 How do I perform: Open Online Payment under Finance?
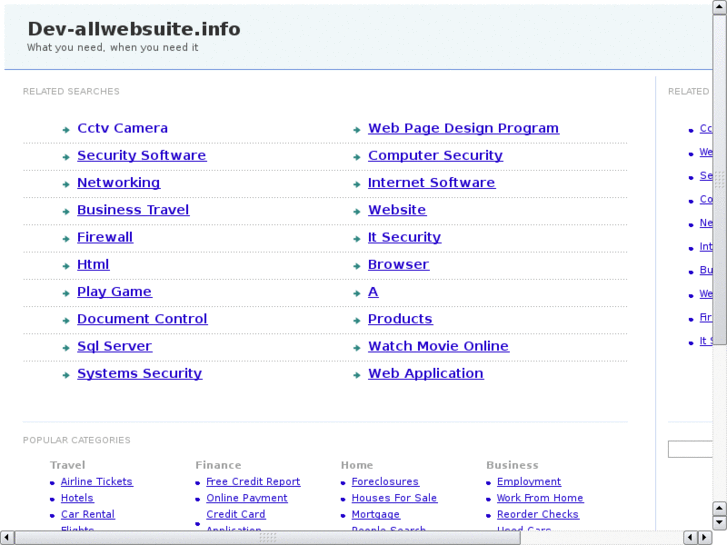(x=247, y=498)
